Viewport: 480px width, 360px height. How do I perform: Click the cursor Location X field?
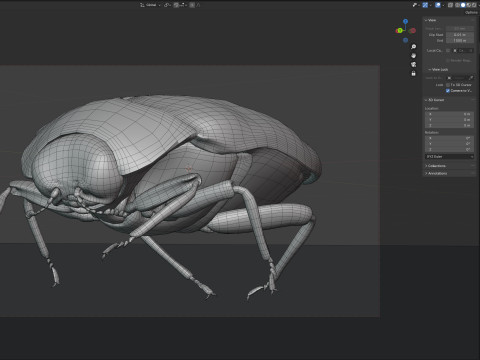click(x=449, y=114)
